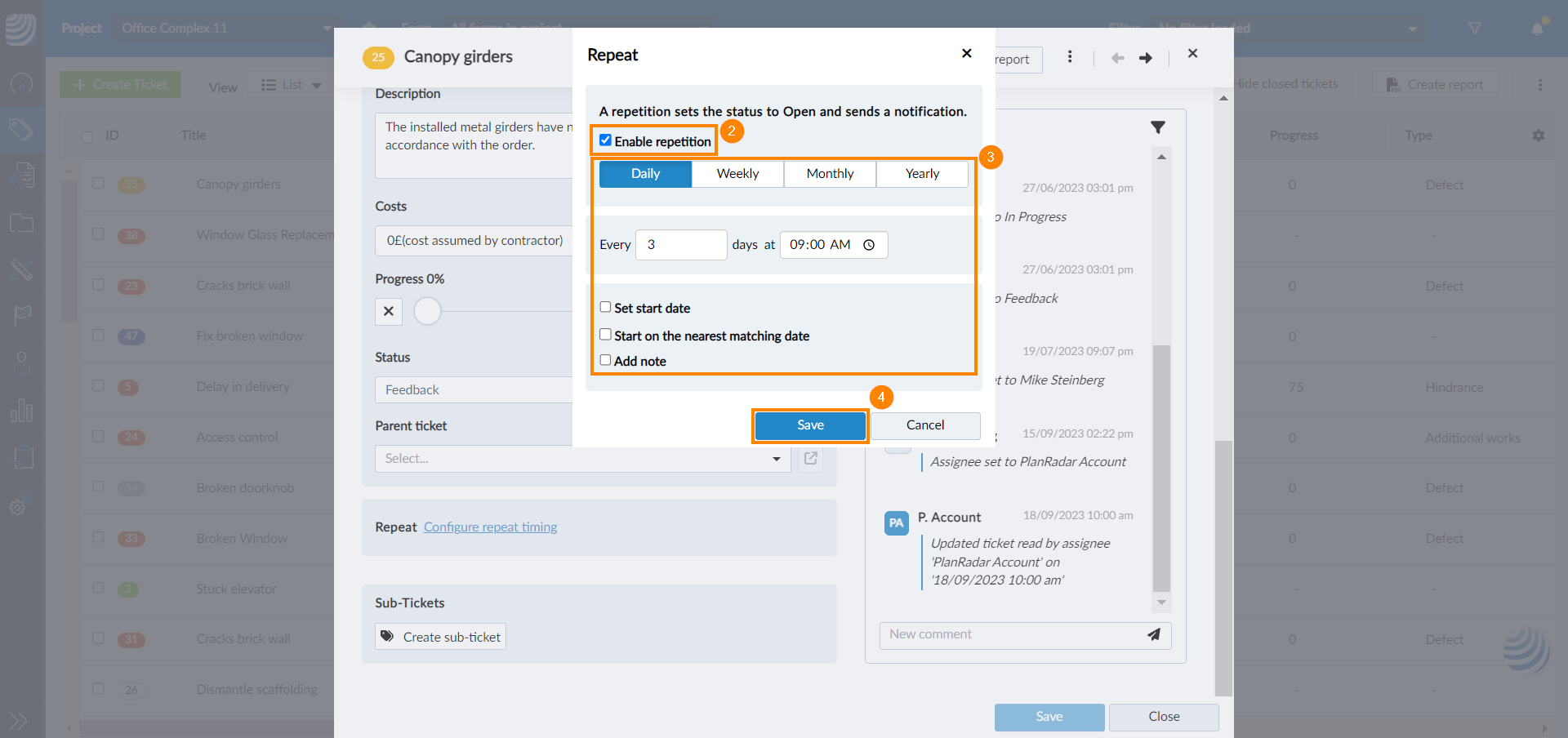Send the new comment with paper plane icon

1153,634
